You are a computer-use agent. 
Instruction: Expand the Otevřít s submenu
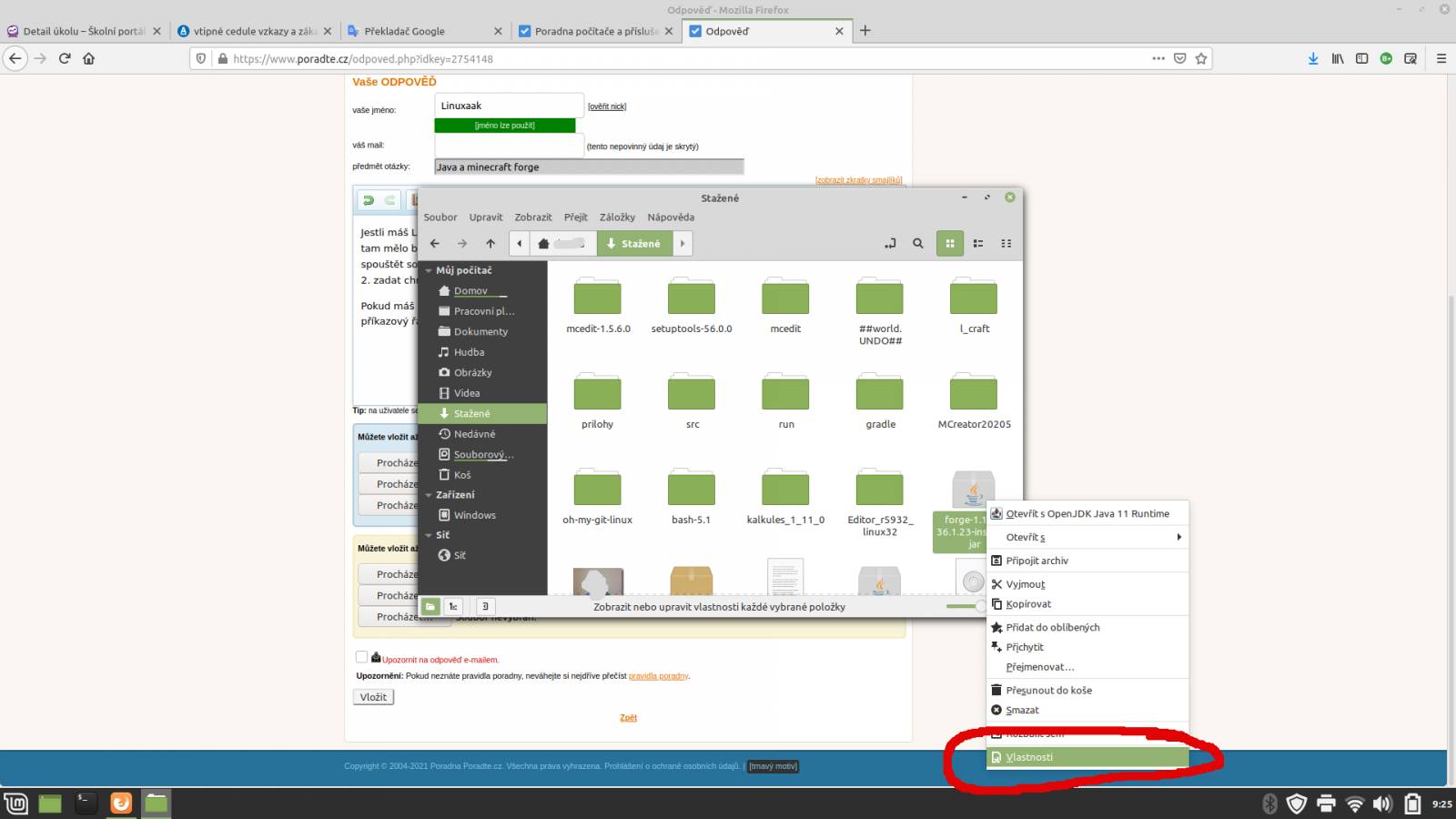coord(1088,537)
